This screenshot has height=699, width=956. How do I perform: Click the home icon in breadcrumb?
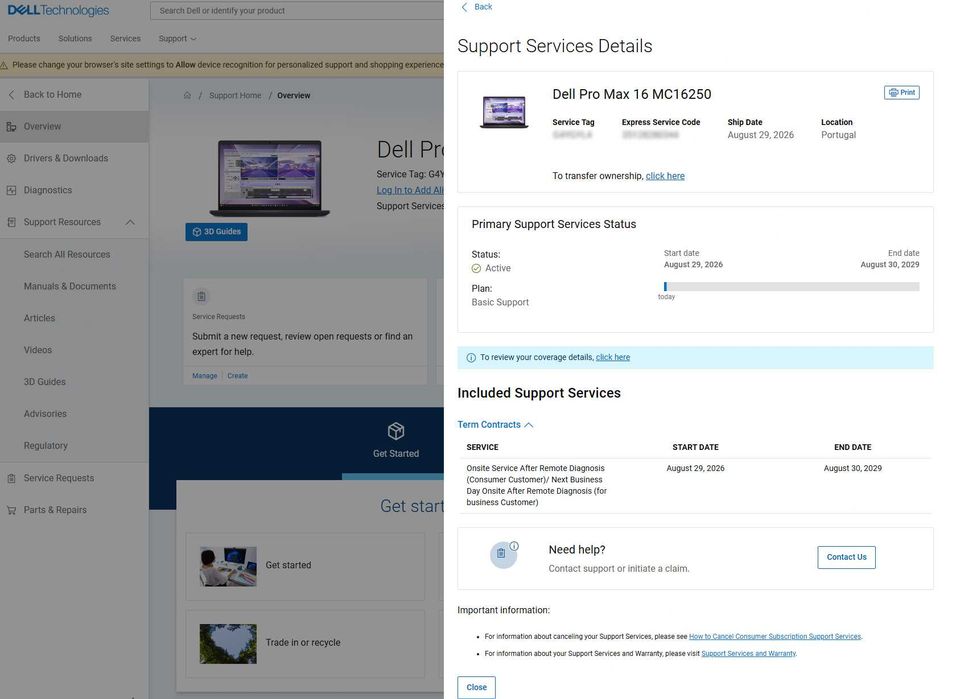(x=187, y=95)
